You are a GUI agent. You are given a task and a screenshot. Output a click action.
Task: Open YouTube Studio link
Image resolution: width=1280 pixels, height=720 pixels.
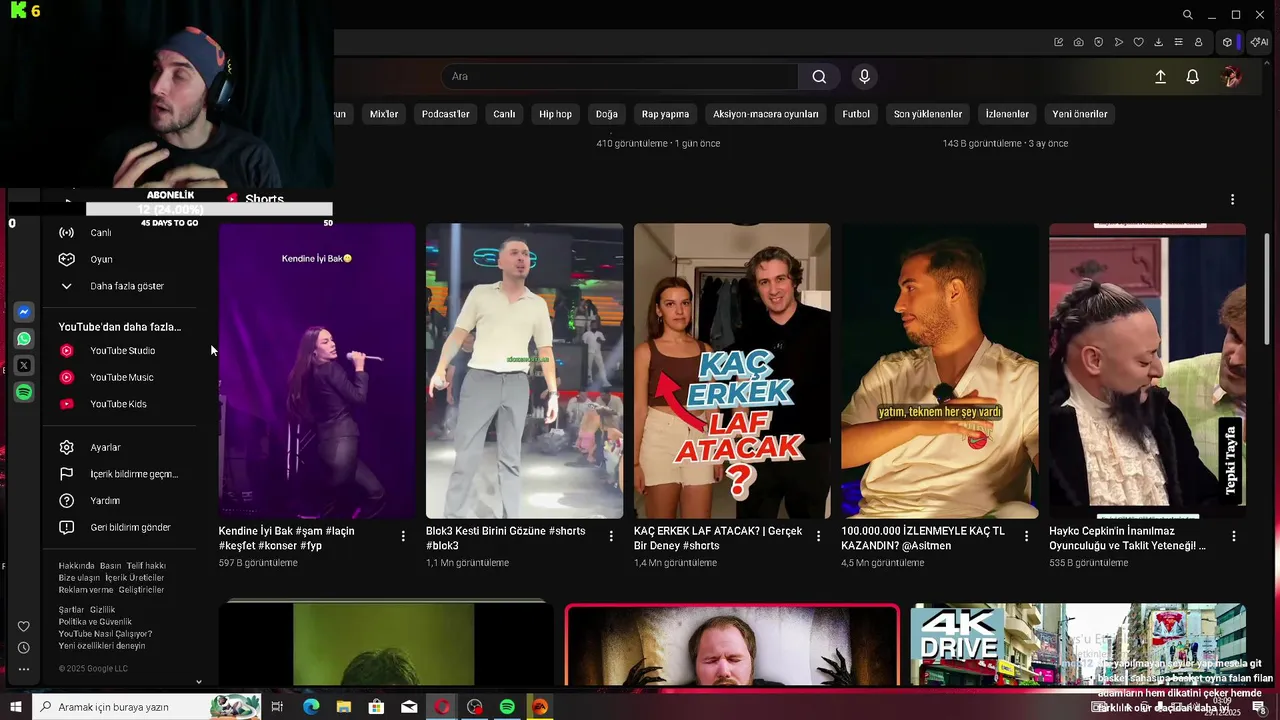(120, 351)
